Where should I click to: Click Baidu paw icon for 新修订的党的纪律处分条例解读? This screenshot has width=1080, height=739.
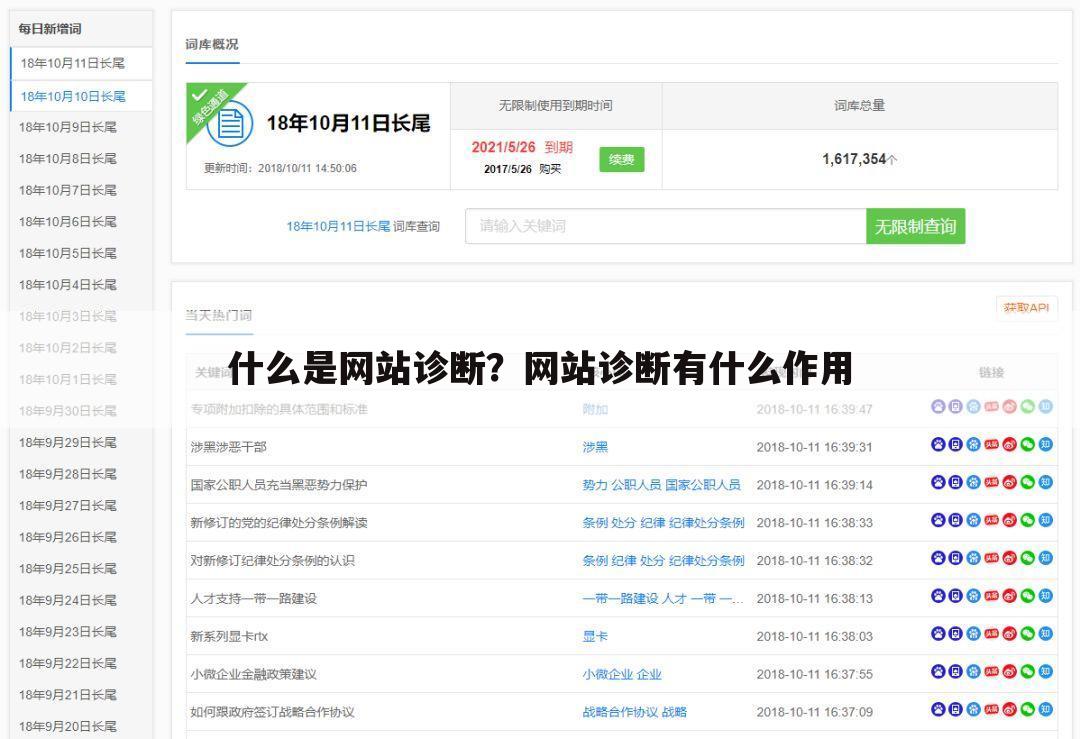pyautogui.click(x=938, y=520)
